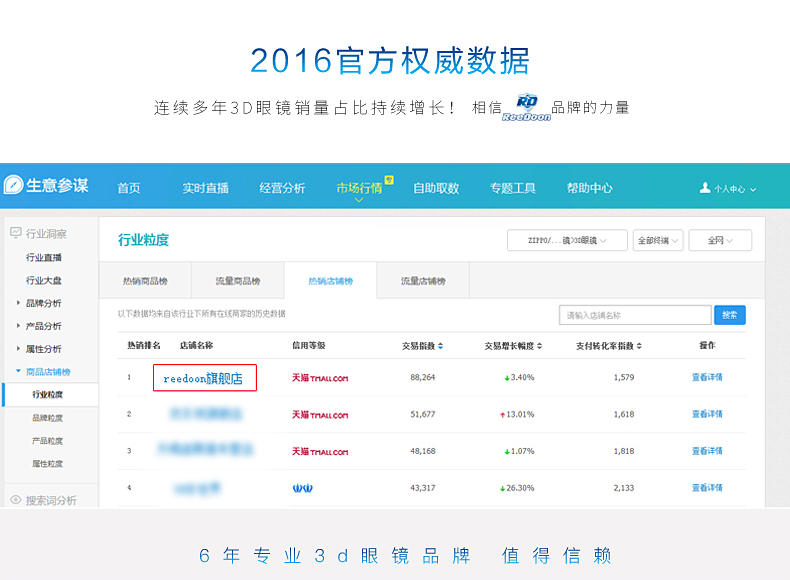The width and height of the screenshot is (790, 580).
Task: Switch to the 流量店铺榜 tab
Action: [x=423, y=281]
